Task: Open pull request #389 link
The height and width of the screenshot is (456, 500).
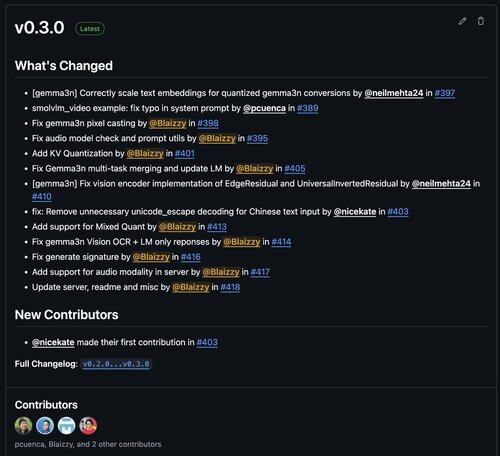Action: pyautogui.click(x=308, y=108)
